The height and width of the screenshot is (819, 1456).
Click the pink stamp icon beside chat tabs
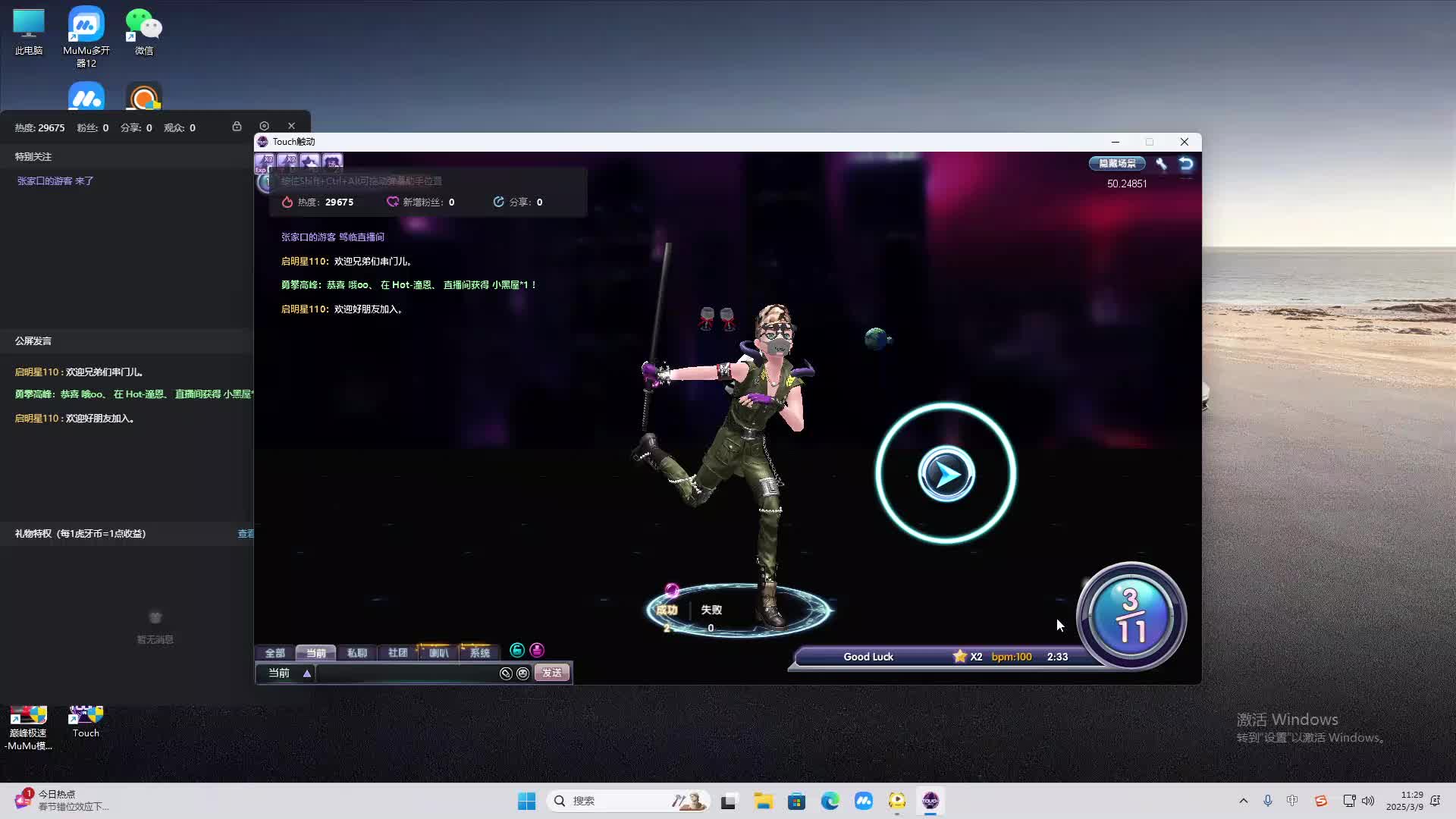(537, 650)
